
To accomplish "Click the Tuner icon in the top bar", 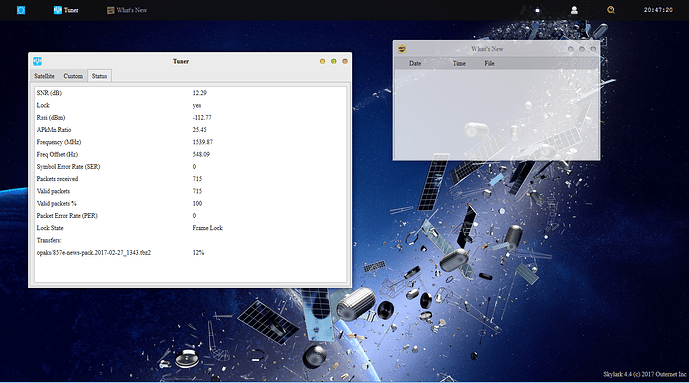I will [58, 10].
